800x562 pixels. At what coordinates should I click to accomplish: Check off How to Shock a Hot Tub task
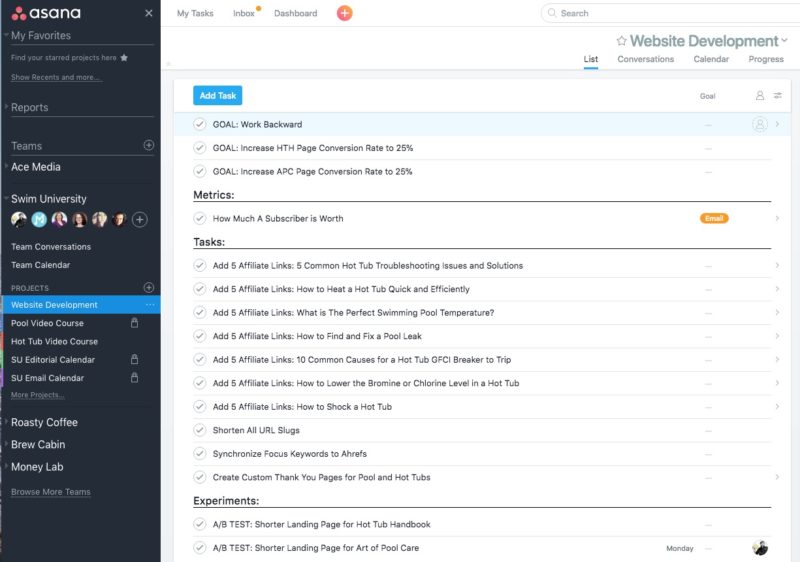[x=199, y=406]
